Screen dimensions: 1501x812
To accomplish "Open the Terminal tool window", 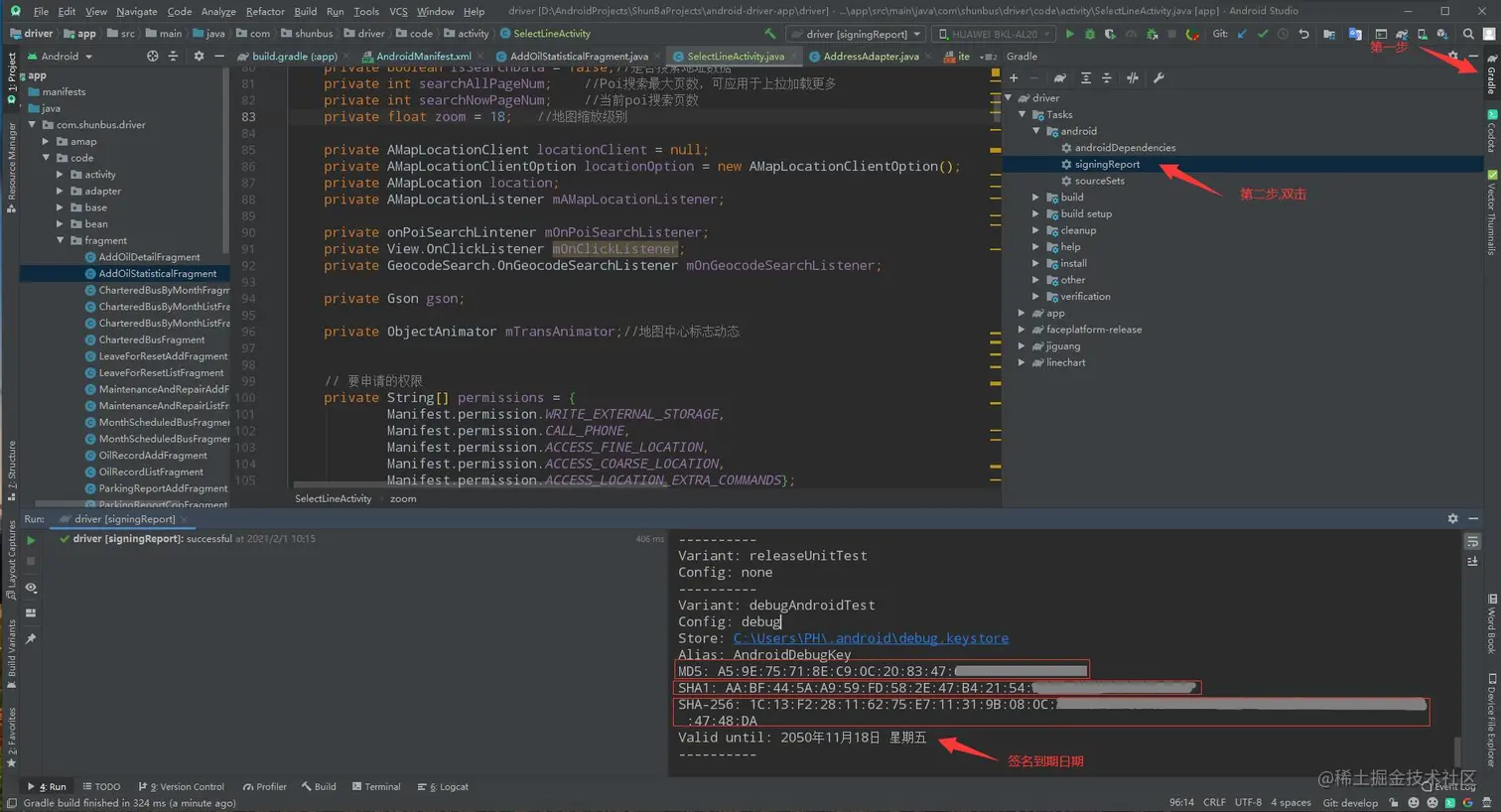I will tap(376, 787).
